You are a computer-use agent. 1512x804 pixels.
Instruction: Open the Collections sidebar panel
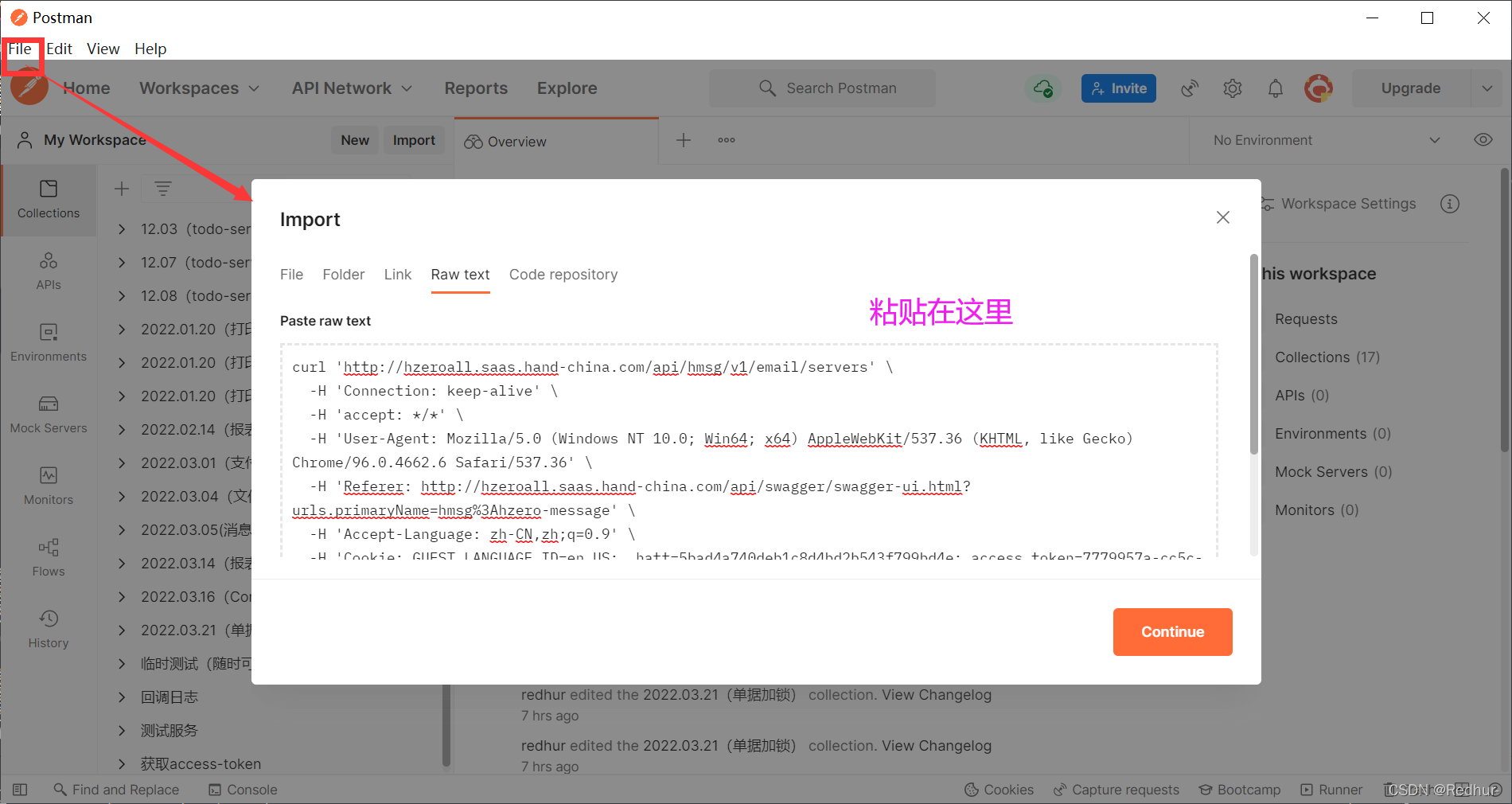coord(49,200)
